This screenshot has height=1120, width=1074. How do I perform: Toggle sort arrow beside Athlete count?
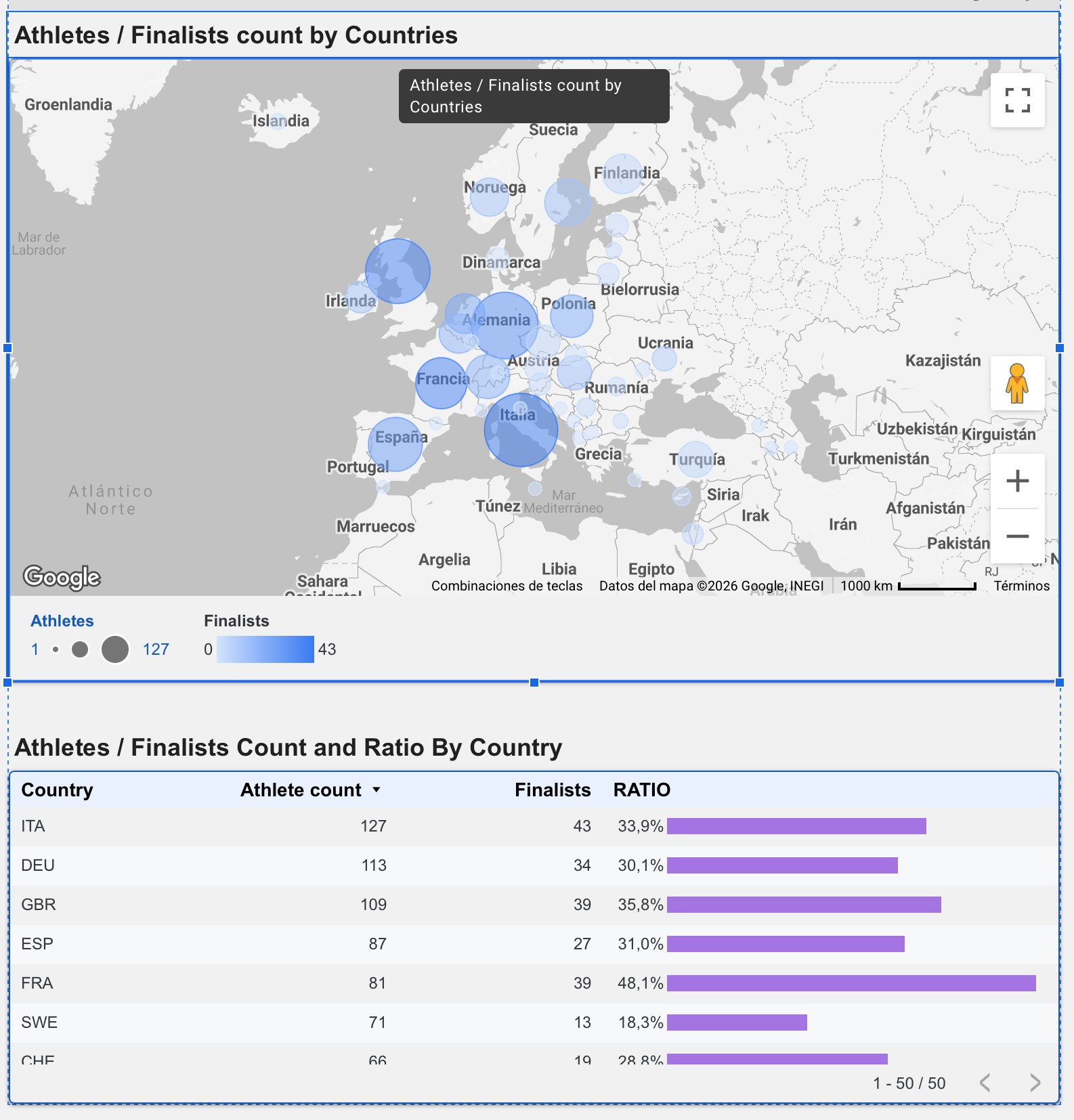[377, 790]
